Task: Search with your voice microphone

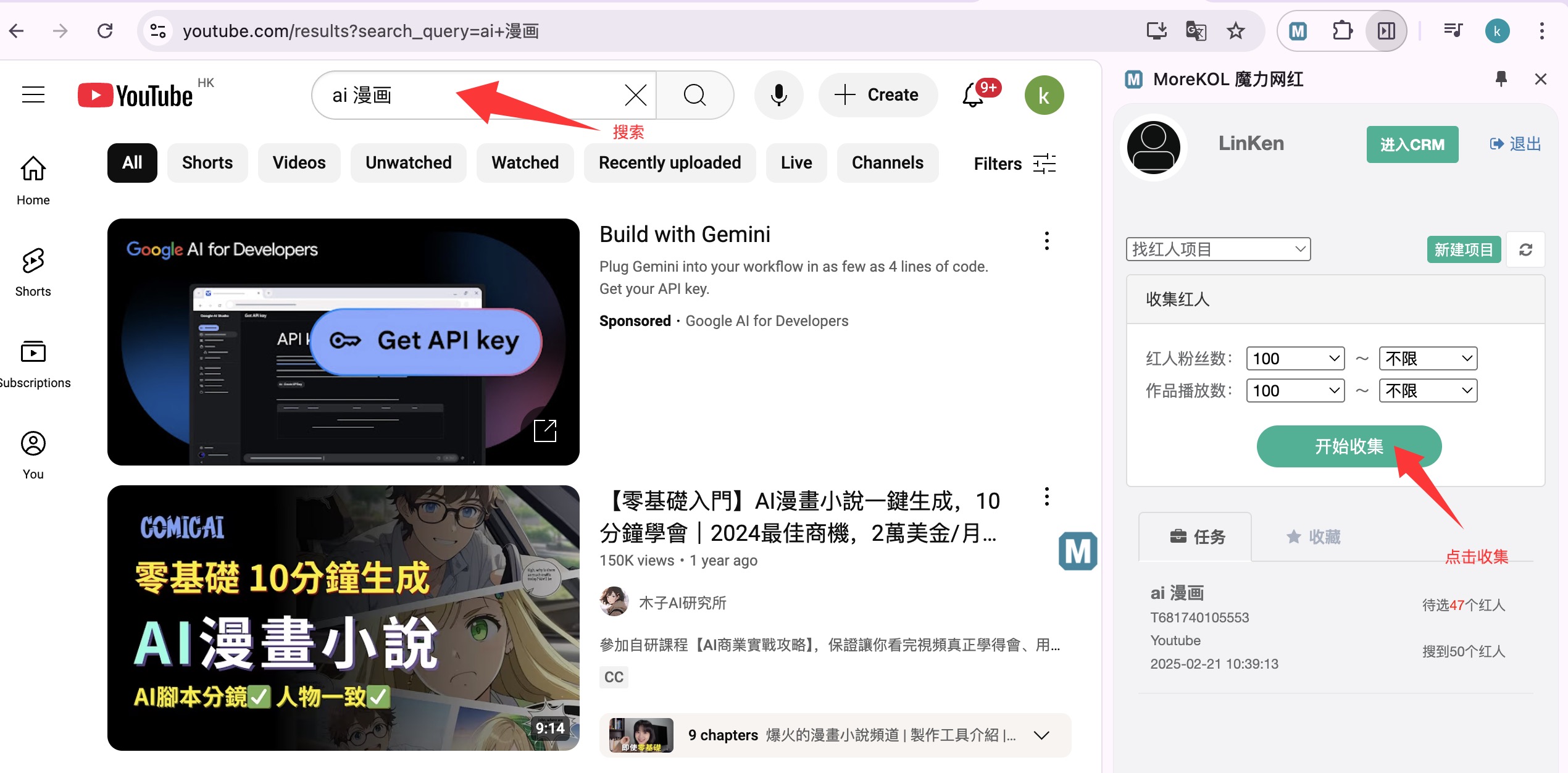Action: click(x=779, y=95)
